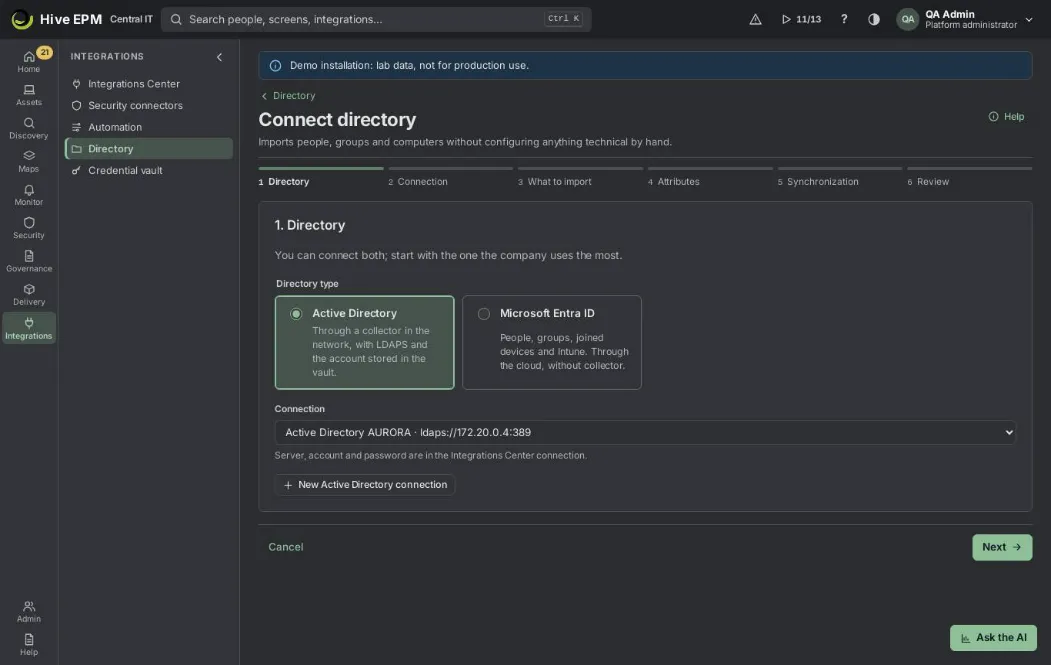Open the QA Admin account menu chevron
Image resolution: width=1051 pixels, height=665 pixels.
[x=1029, y=19]
